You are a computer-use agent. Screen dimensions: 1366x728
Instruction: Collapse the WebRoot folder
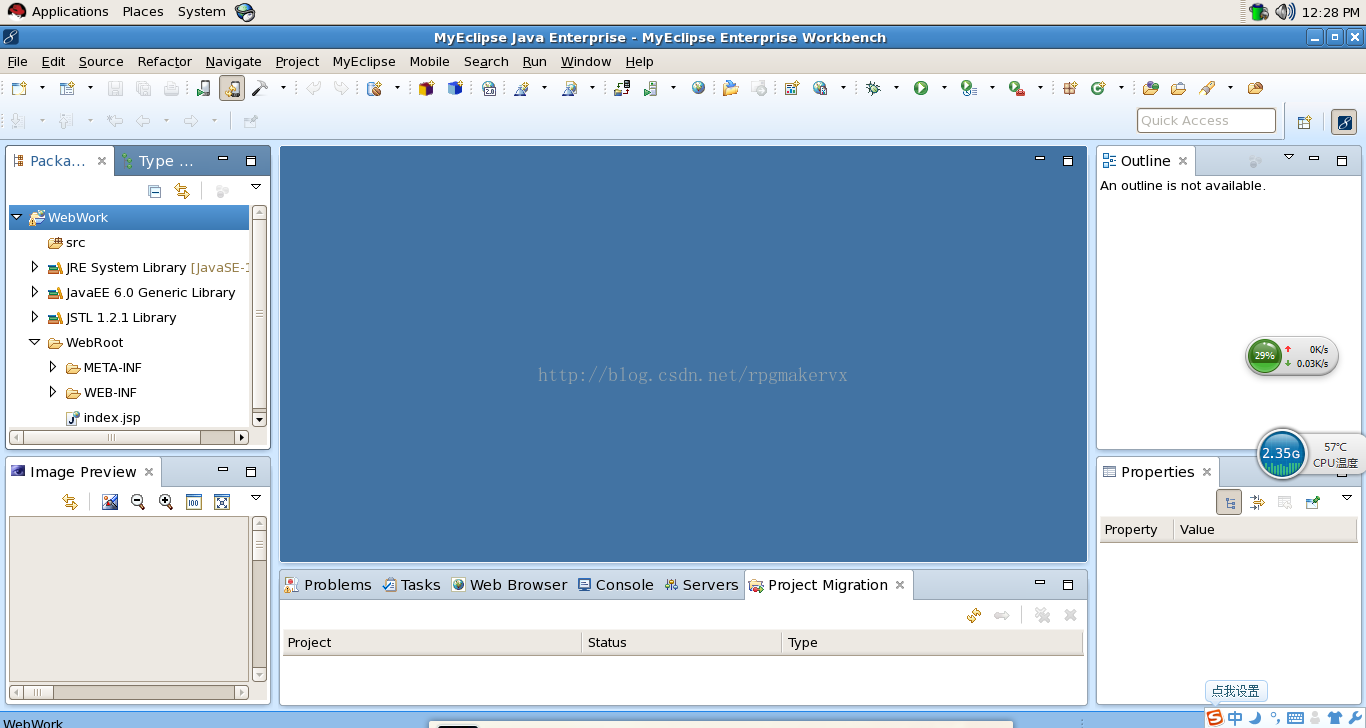pyautogui.click(x=35, y=342)
